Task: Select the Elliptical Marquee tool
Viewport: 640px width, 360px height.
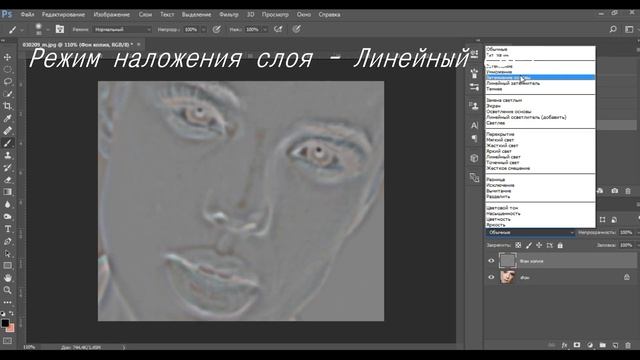Action: [x=7, y=69]
